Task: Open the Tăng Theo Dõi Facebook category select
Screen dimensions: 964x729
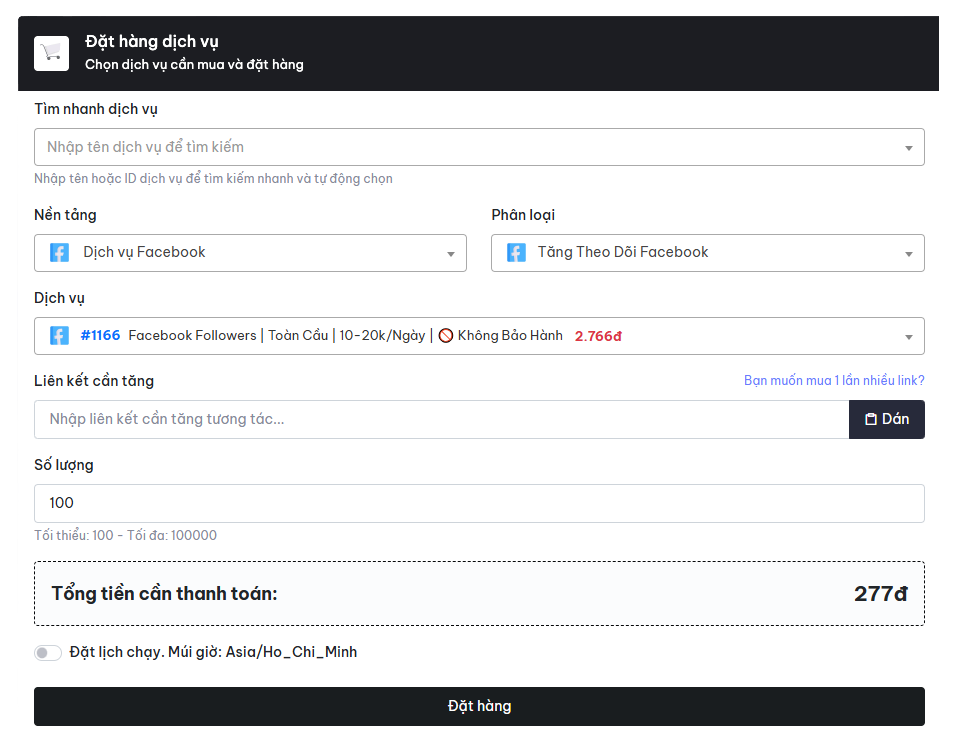Action: [708, 253]
